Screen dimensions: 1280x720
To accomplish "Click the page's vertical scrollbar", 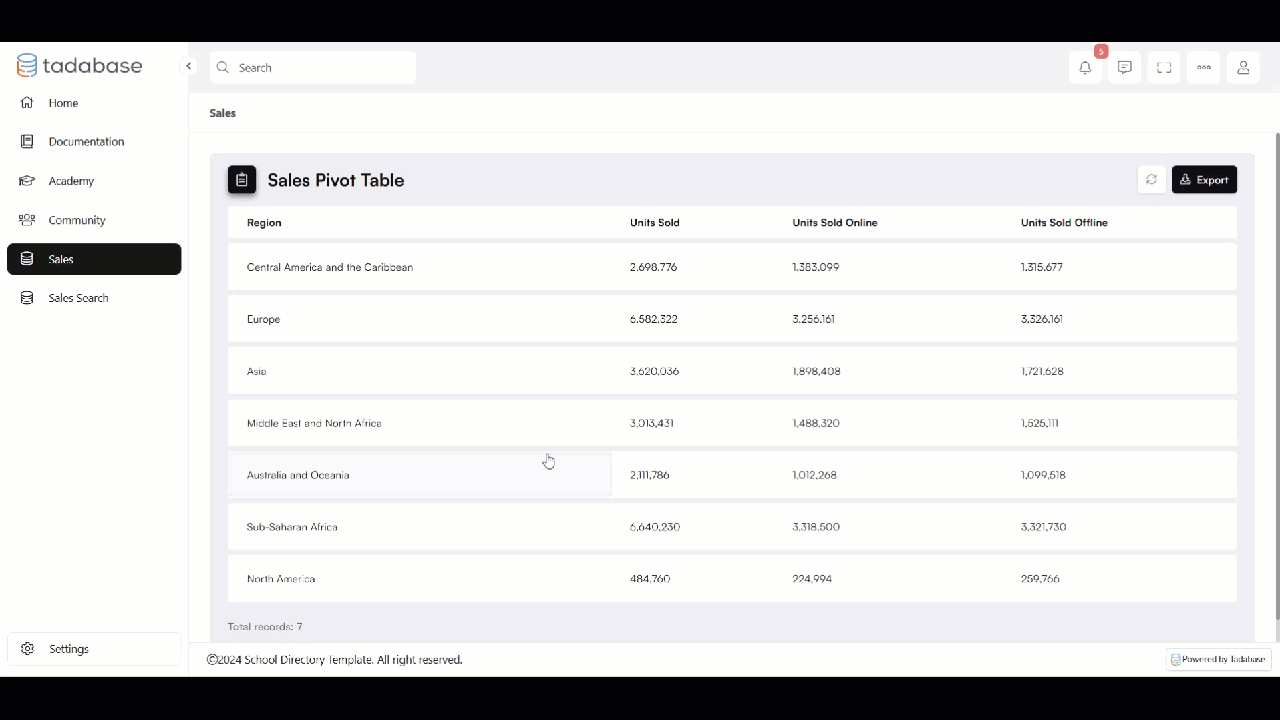I will [x=1276, y=380].
